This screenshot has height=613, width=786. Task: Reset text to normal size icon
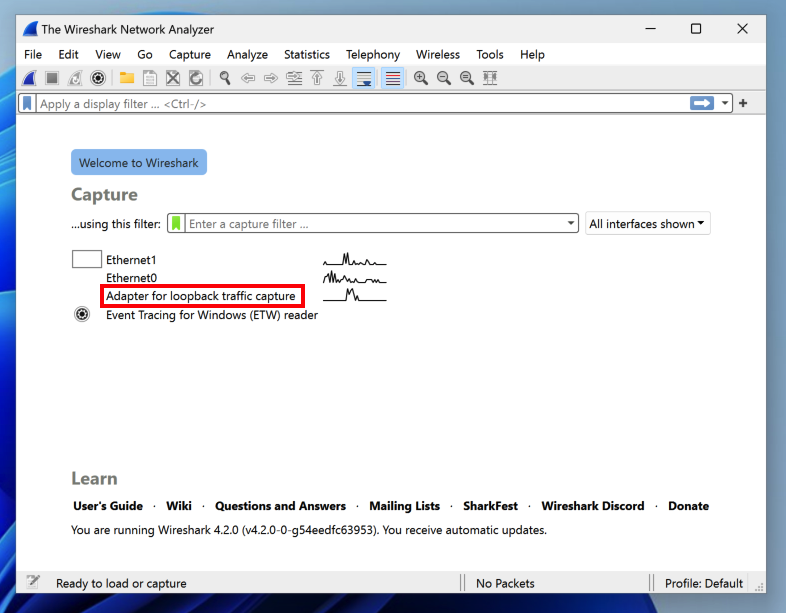(467, 78)
